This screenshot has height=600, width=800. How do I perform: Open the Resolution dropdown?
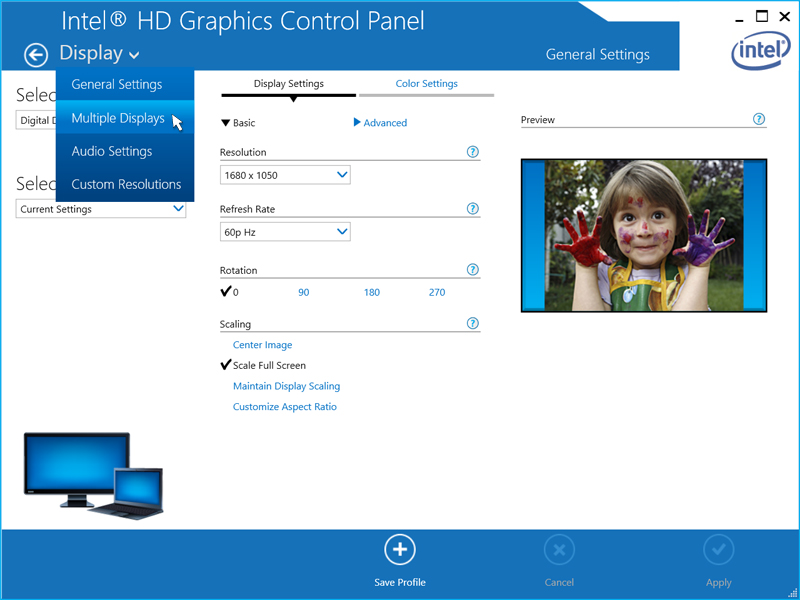285,175
